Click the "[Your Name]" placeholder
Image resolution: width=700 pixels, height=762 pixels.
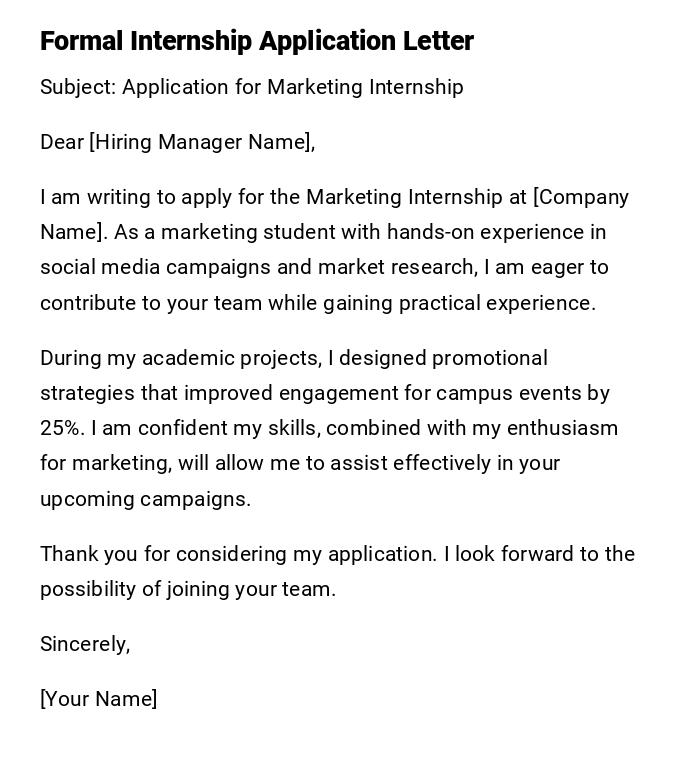coord(98,699)
